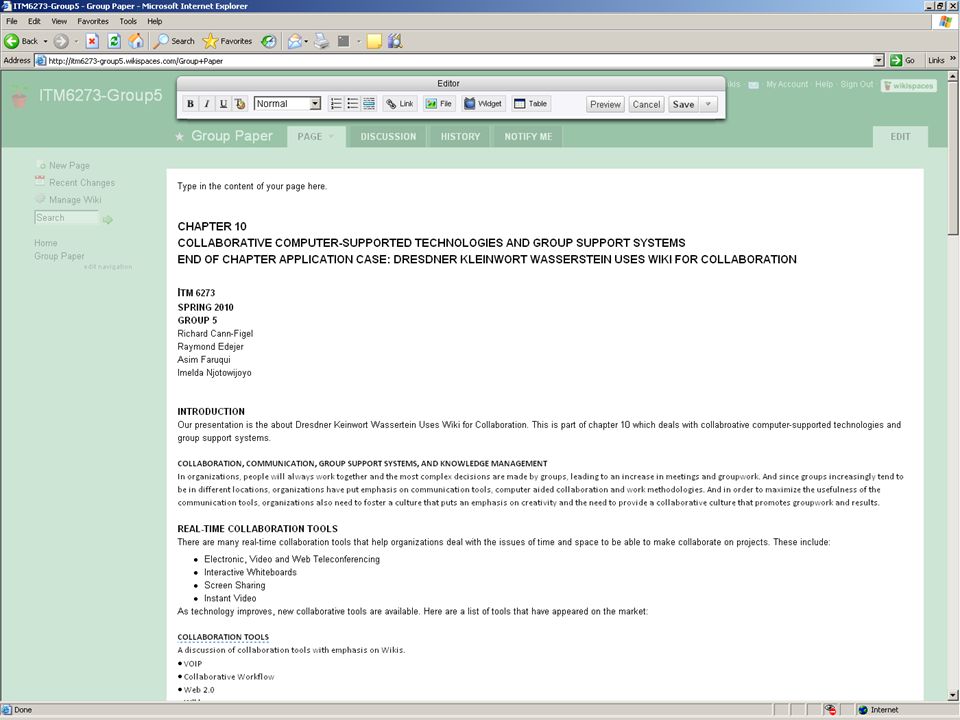The height and width of the screenshot is (720, 960).
Task: Expand the Links toolbar chevron
Action: pyautogui.click(x=953, y=59)
